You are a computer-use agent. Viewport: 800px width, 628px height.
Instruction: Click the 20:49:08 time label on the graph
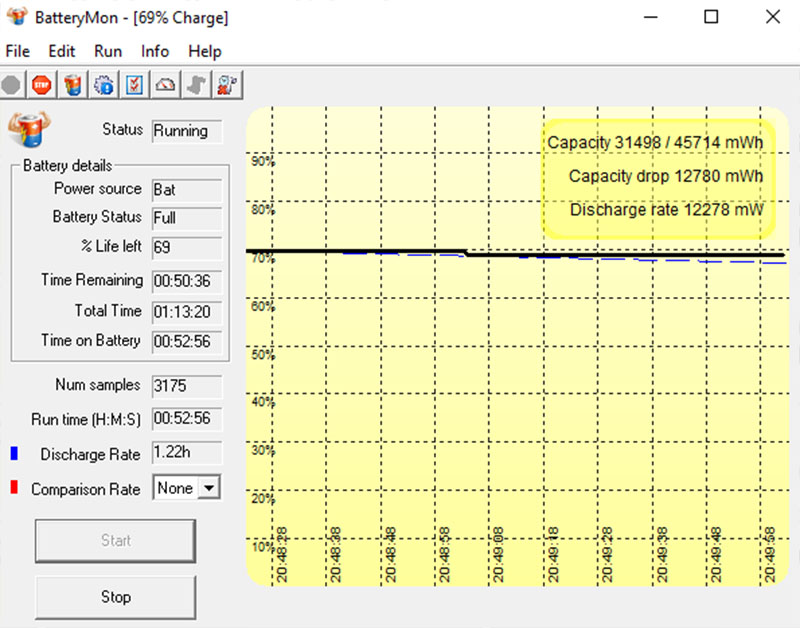point(498,555)
